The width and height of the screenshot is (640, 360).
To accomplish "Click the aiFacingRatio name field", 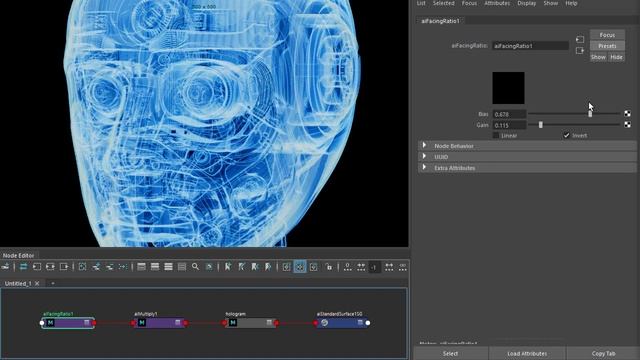I will click(x=530, y=46).
